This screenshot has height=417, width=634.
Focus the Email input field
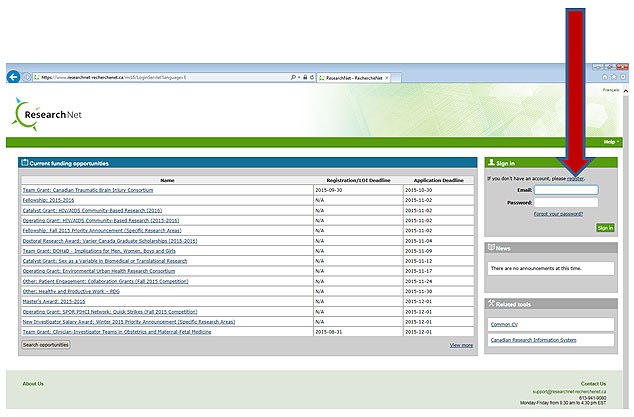point(566,189)
